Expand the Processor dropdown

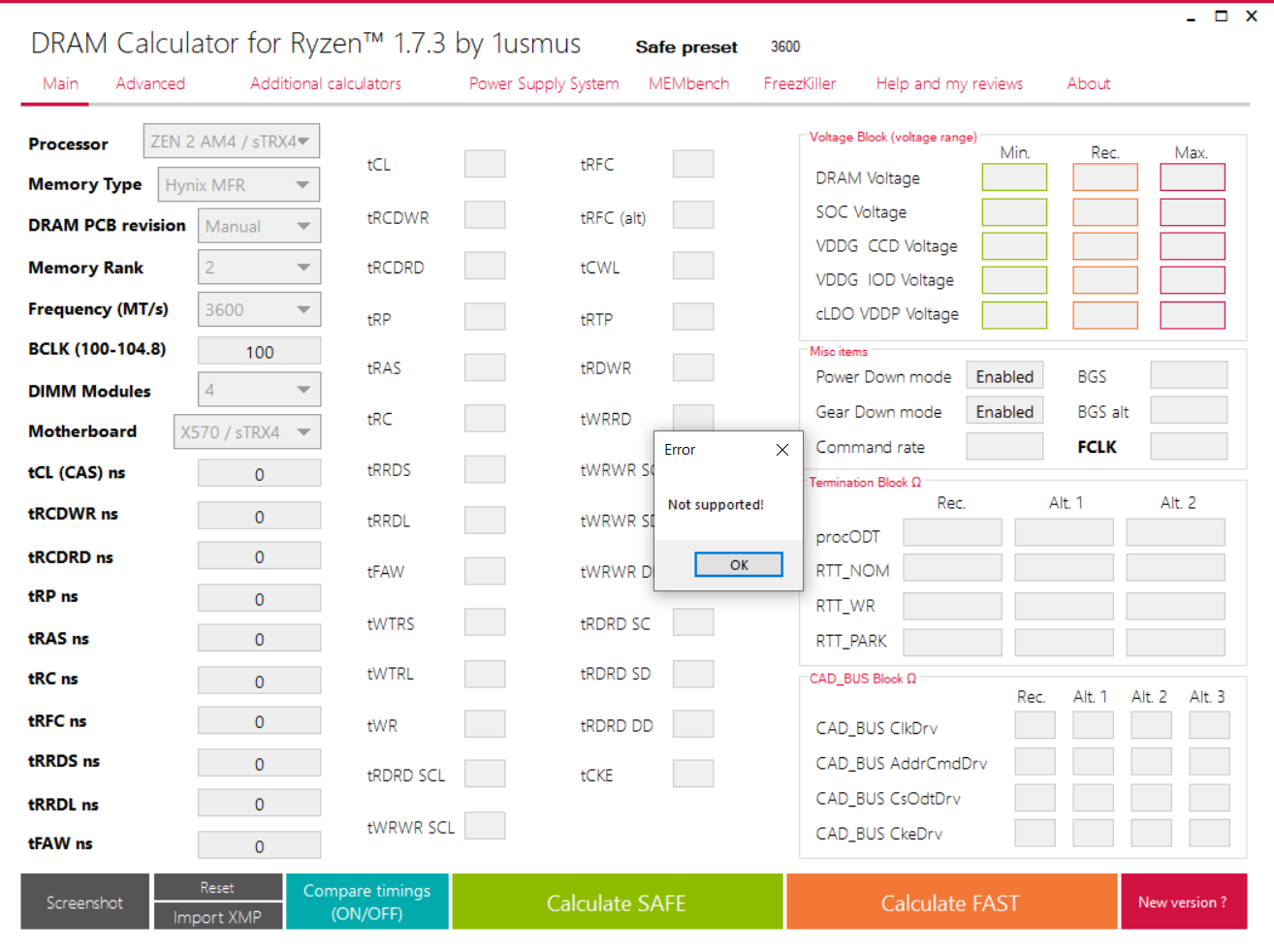232,142
